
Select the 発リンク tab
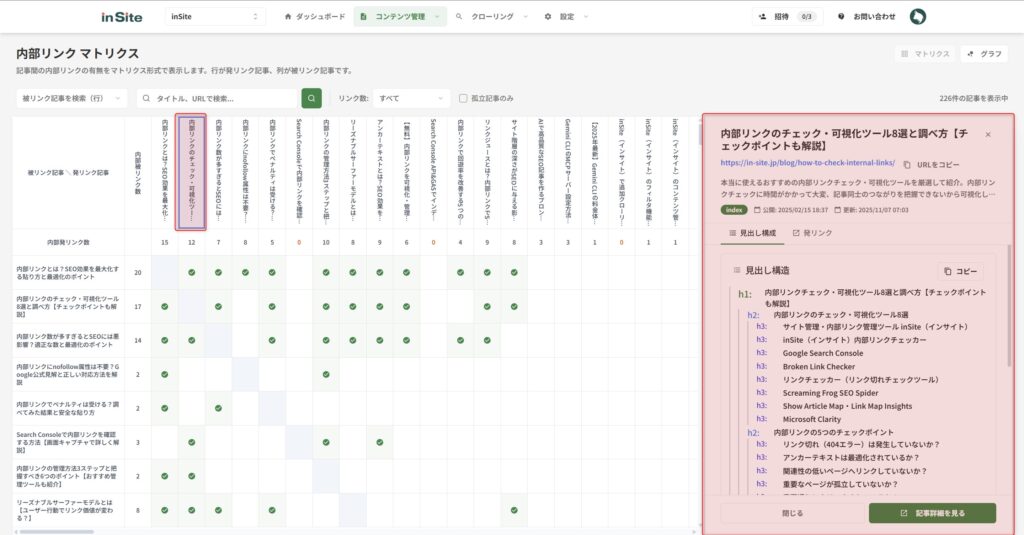[x=812, y=233]
